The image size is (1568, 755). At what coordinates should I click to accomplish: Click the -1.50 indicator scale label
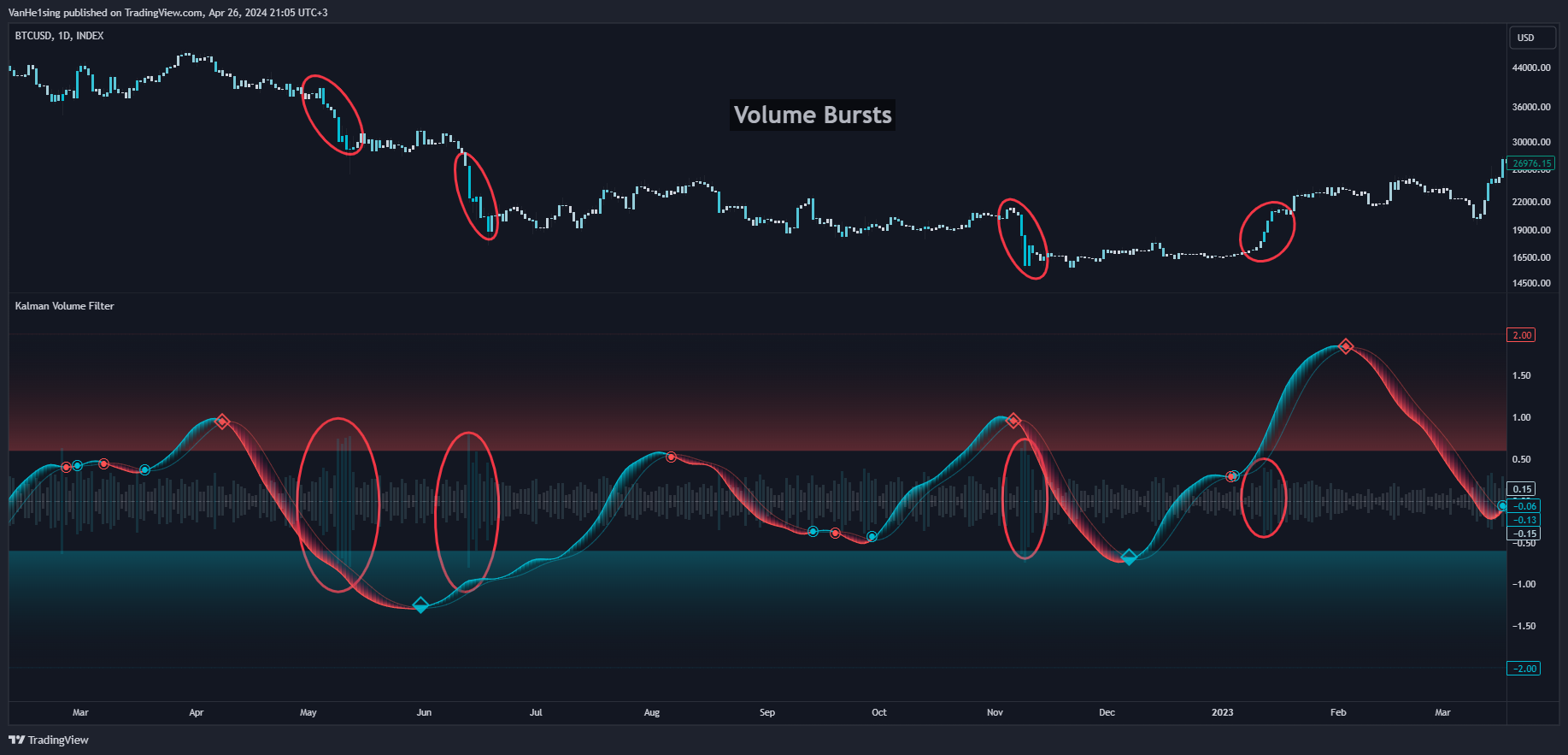[1524, 626]
